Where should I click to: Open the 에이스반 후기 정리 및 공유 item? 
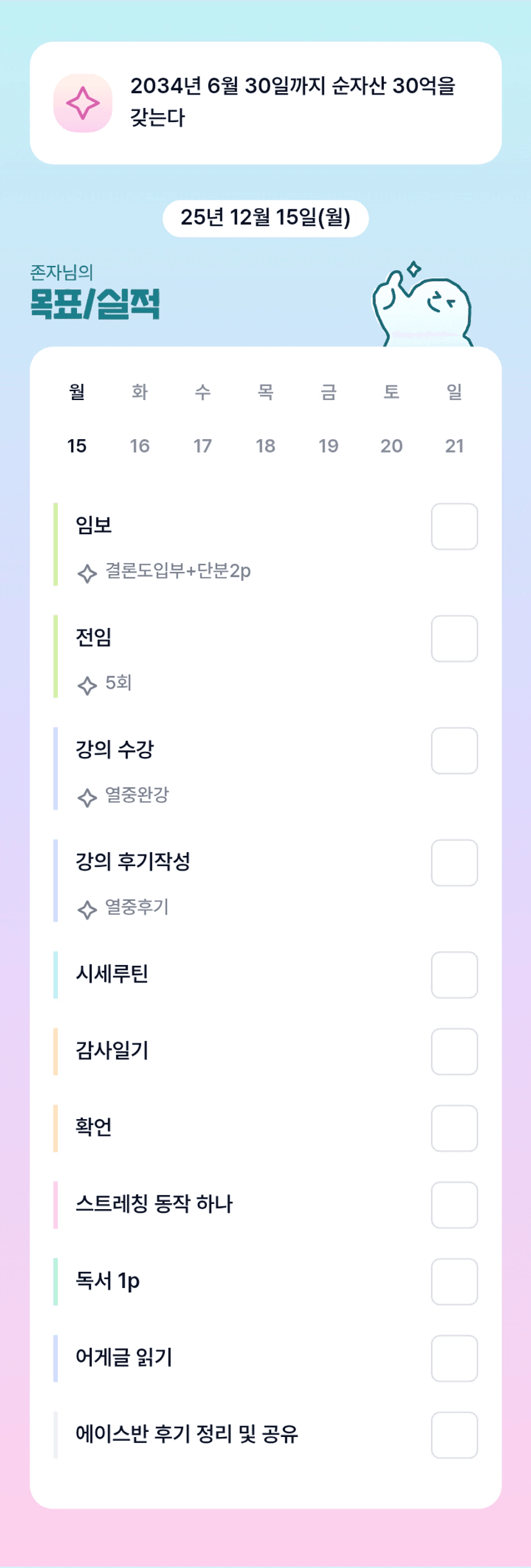pyautogui.click(x=187, y=1434)
